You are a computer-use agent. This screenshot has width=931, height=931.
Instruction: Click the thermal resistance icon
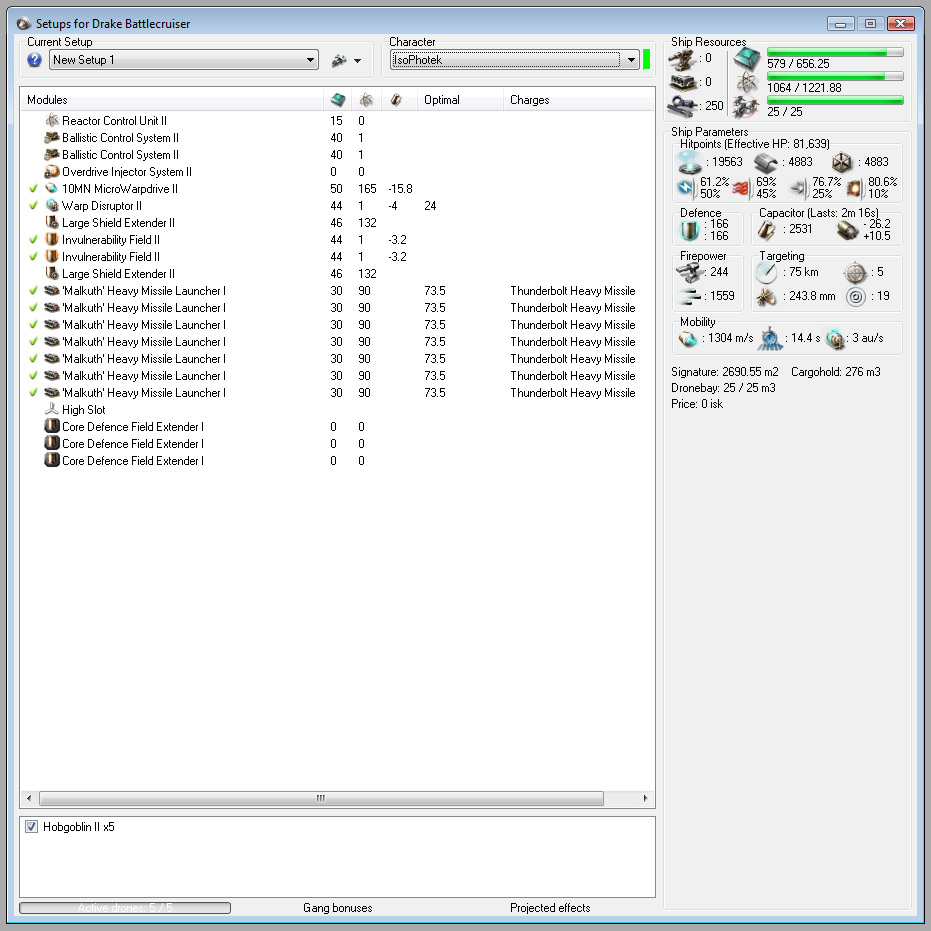click(x=740, y=188)
